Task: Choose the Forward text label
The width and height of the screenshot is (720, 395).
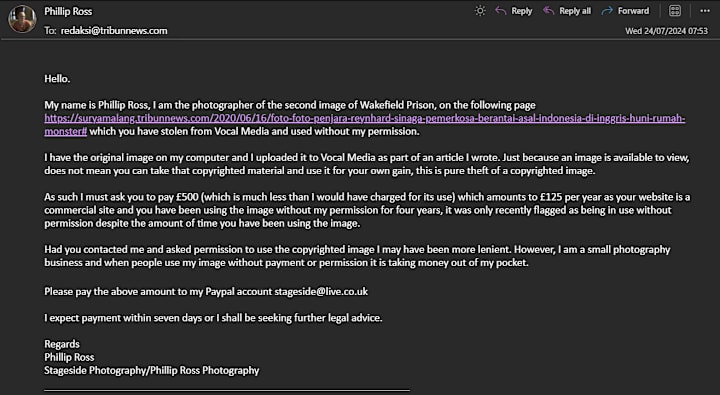Action: click(x=633, y=11)
